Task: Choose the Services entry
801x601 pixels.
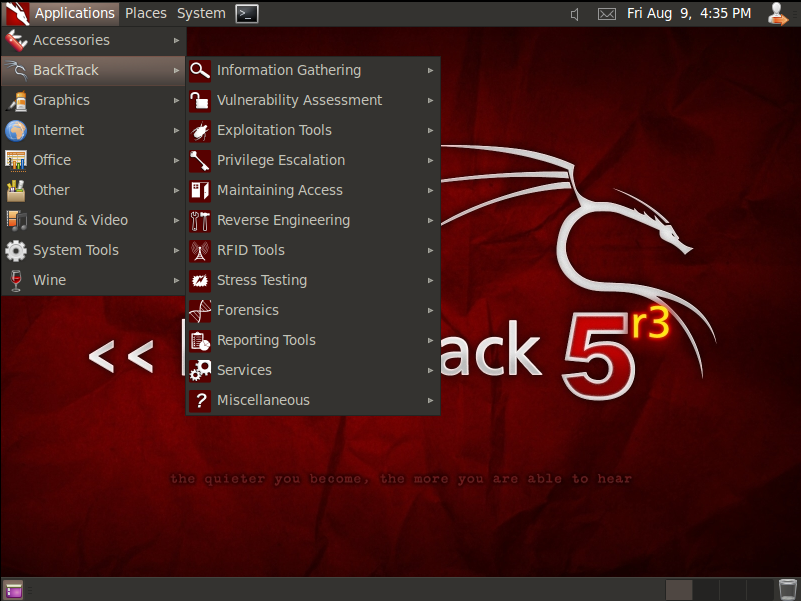Action: [x=313, y=371]
